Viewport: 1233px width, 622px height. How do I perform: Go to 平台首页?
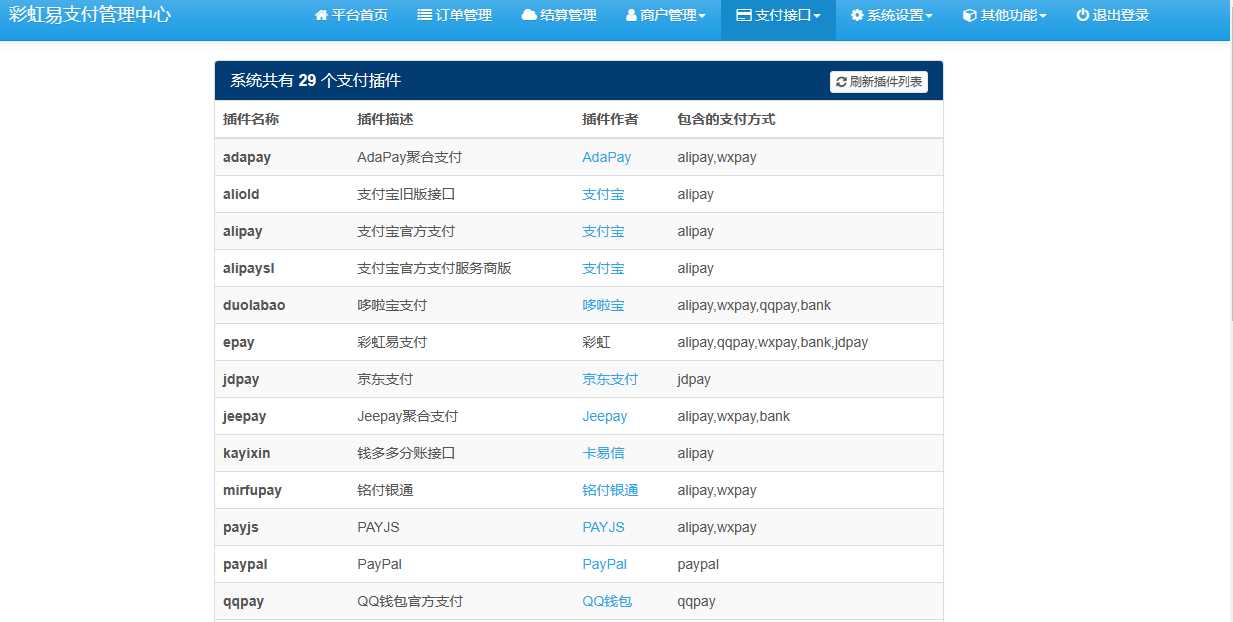(x=352, y=15)
